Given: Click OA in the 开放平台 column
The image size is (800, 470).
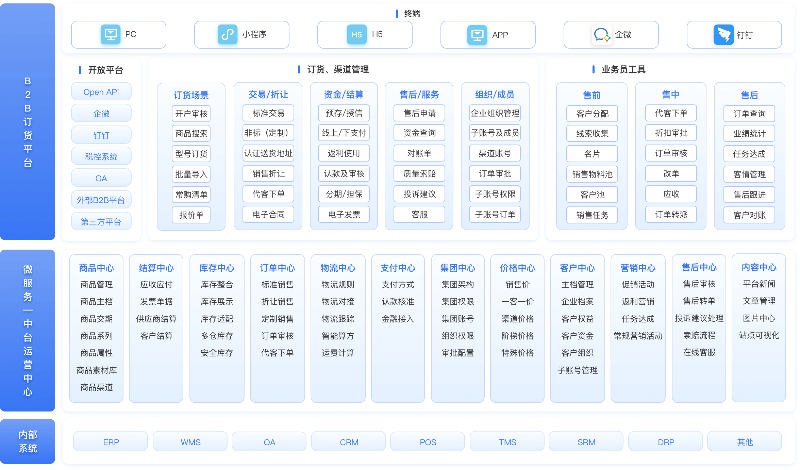Looking at the screenshot, I should [x=102, y=178].
